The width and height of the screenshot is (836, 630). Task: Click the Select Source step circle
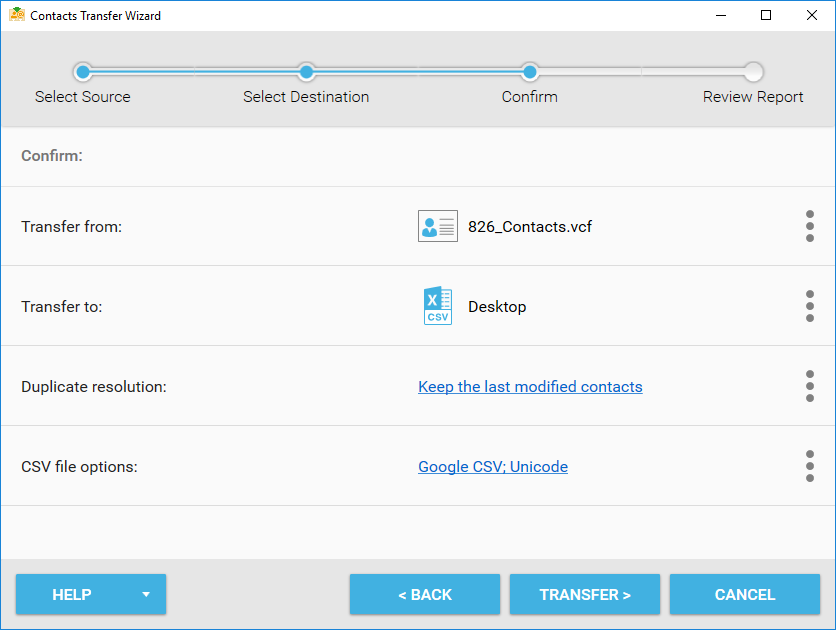tap(82, 73)
